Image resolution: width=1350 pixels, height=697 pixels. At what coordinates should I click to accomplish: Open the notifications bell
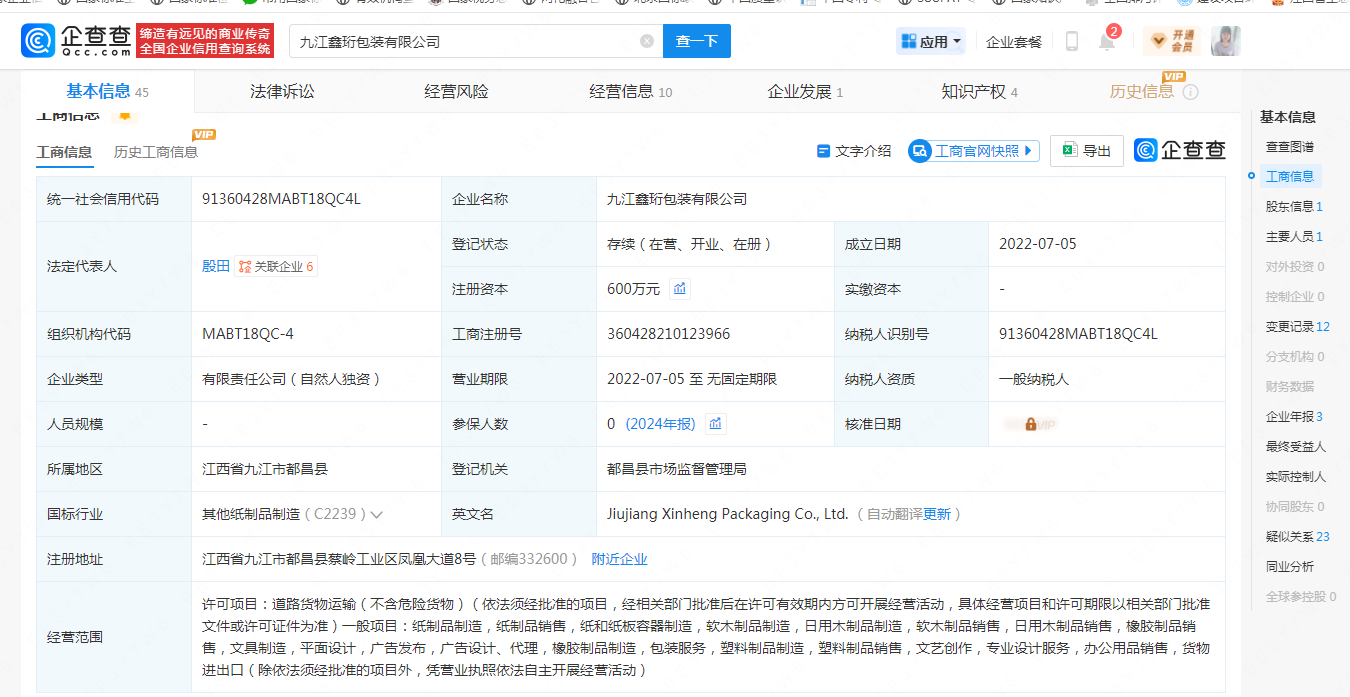point(1106,42)
